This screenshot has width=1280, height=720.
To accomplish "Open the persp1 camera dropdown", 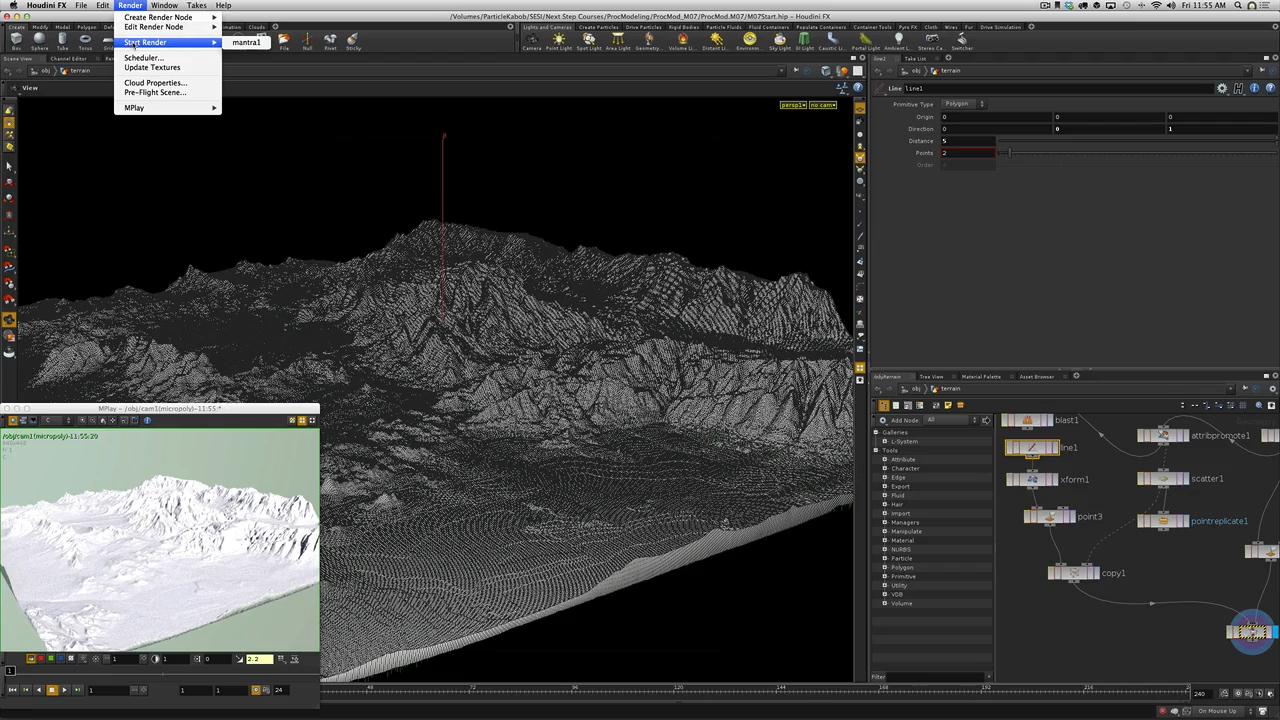I will 793,105.
